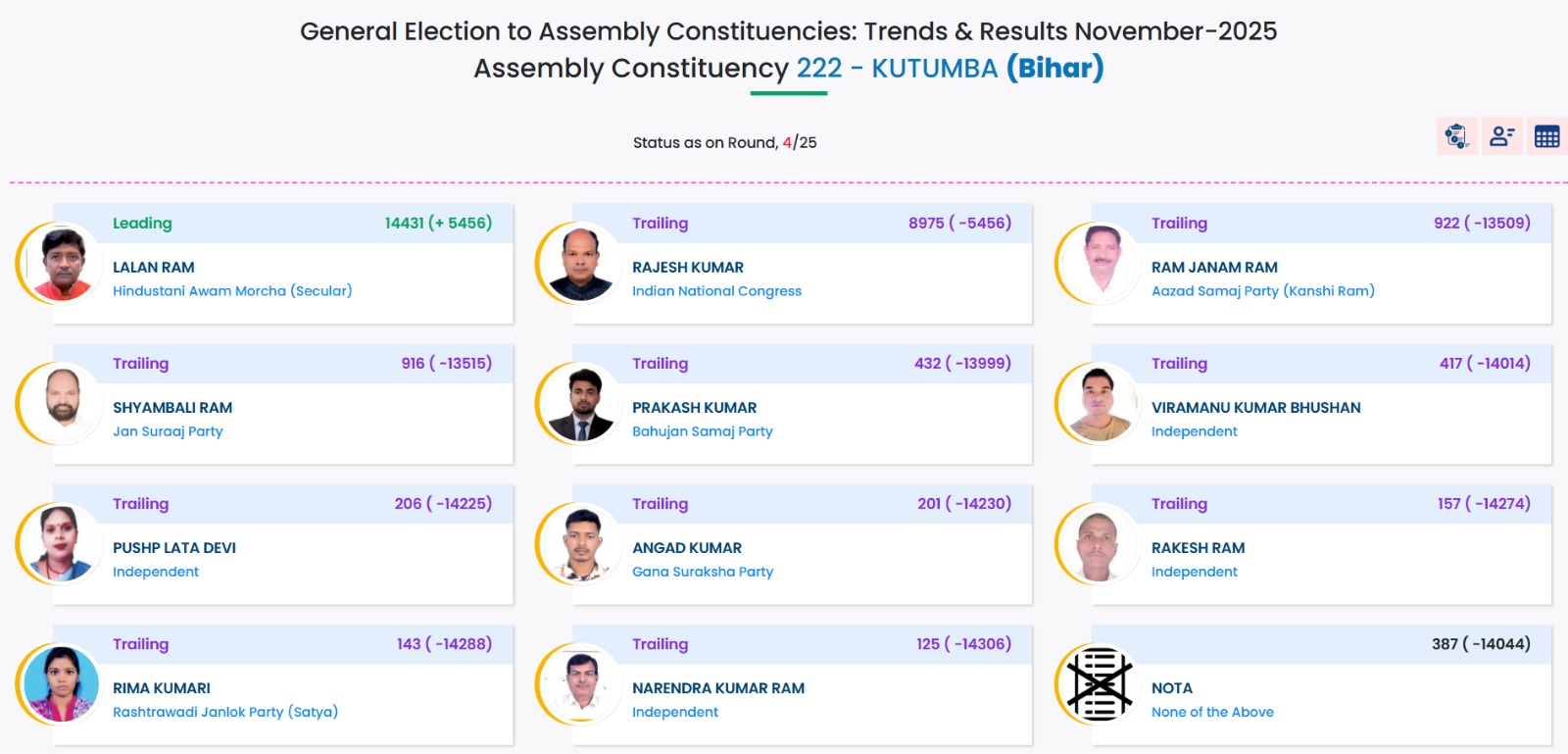1568x754 pixels.
Task: Click the Bahujan Samaj Party label
Action: pyautogui.click(x=702, y=431)
